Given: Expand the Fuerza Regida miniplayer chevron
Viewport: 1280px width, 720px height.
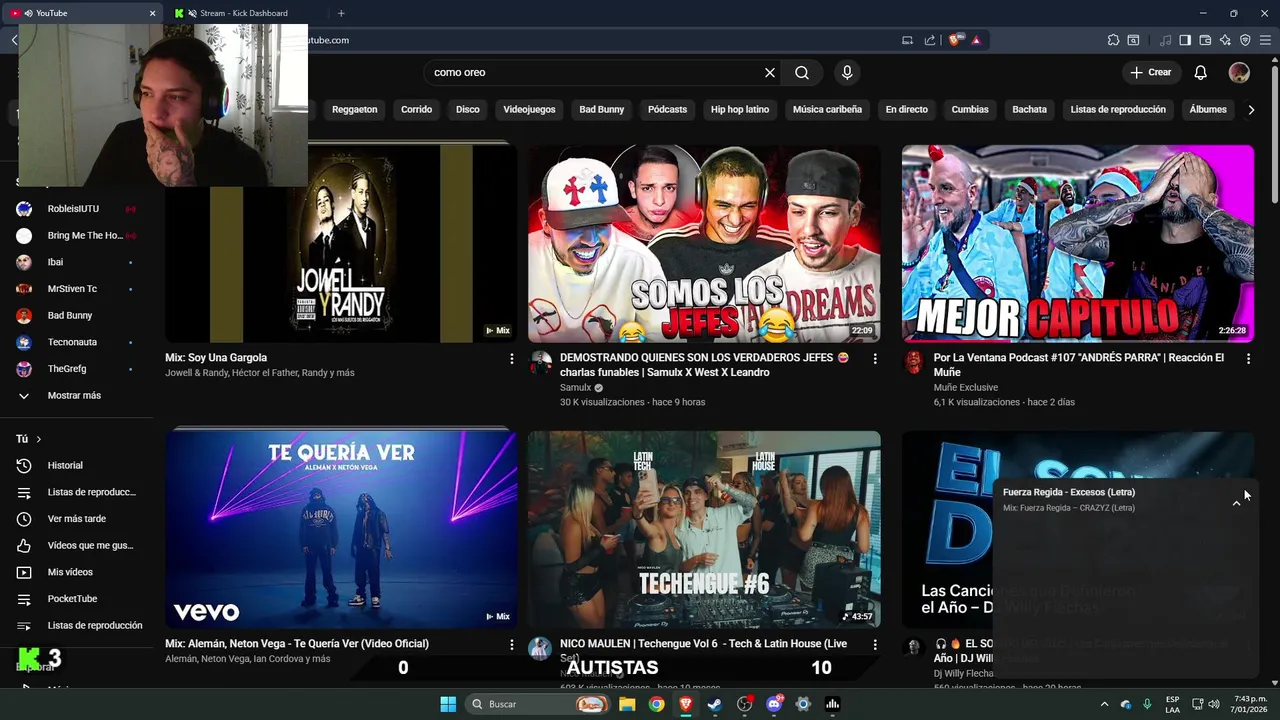Looking at the screenshot, I should [x=1236, y=503].
